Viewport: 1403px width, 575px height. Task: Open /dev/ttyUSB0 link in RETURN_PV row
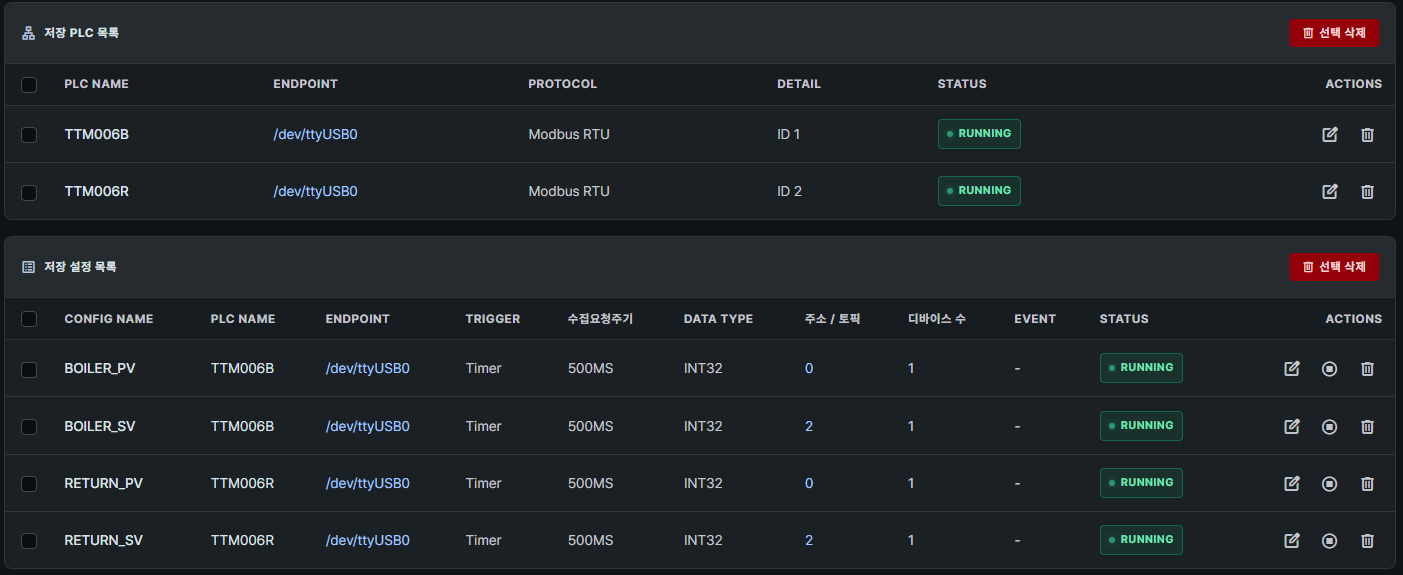[367, 483]
